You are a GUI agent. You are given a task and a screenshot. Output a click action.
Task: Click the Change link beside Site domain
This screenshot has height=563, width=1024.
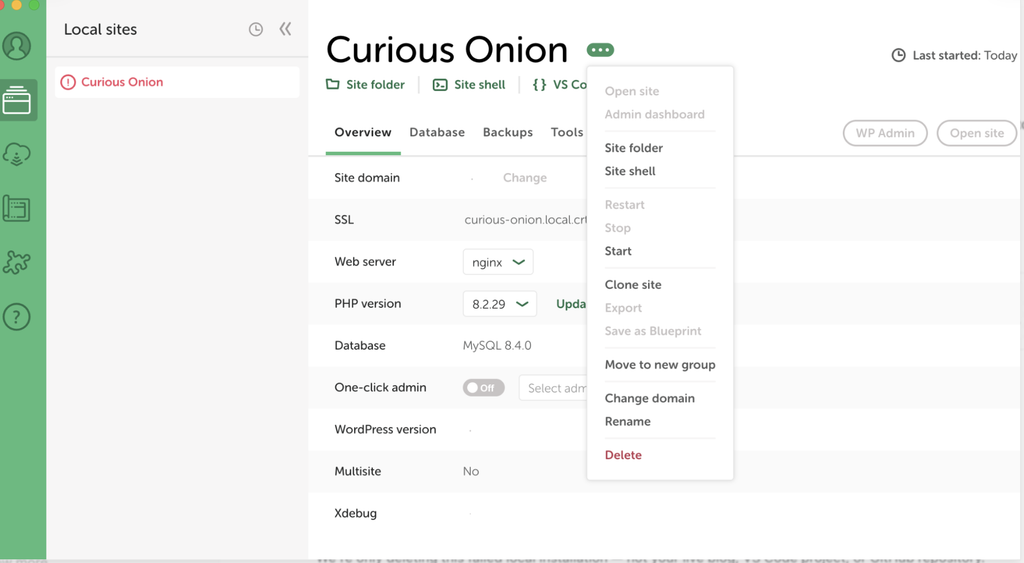click(525, 178)
